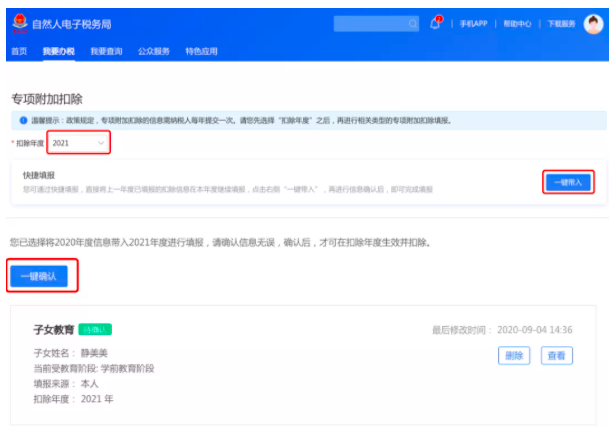Focus the header search box
This screenshot has width=612, height=428.
tap(376, 24)
